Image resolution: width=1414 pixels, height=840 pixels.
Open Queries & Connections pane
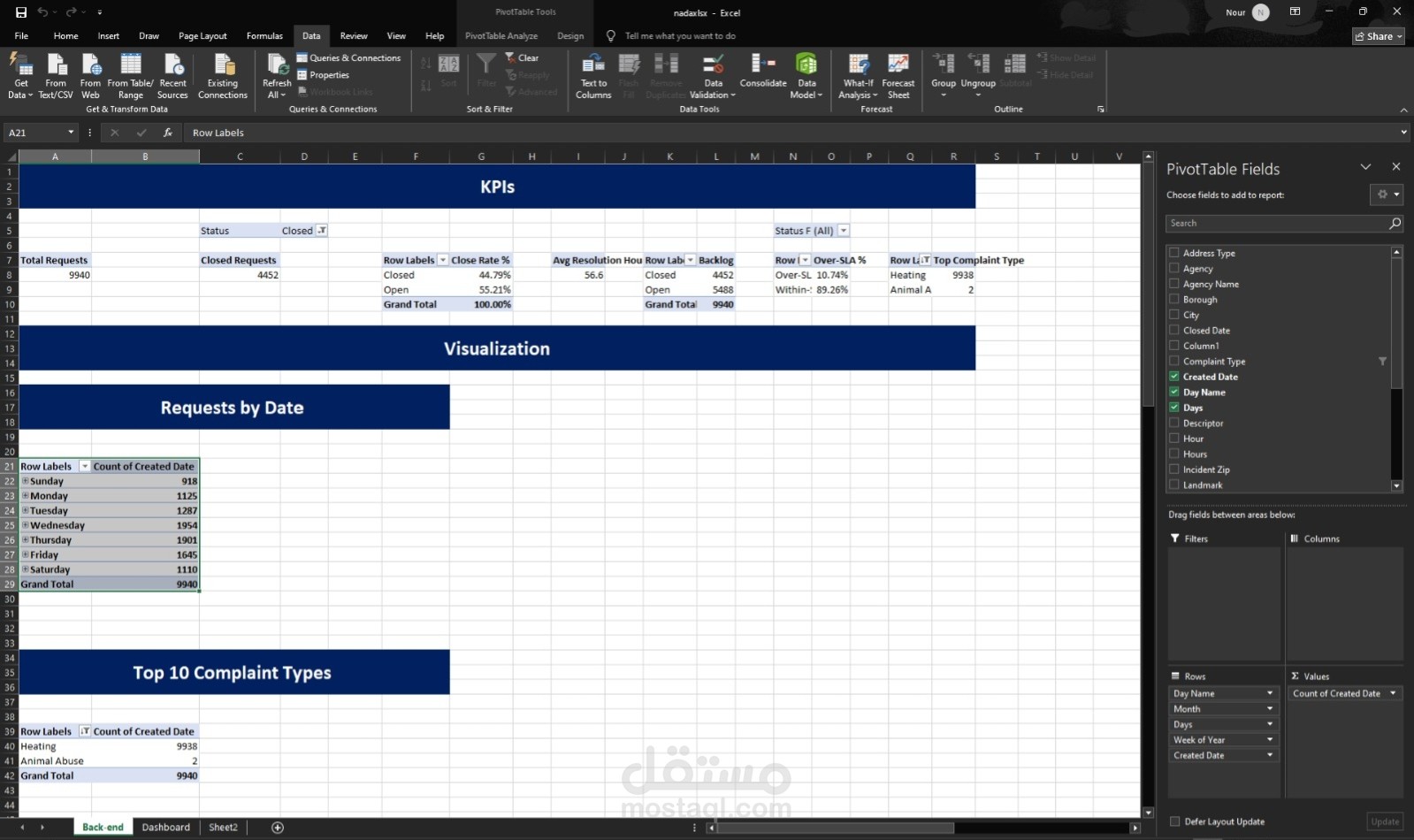[x=349, y=58]
